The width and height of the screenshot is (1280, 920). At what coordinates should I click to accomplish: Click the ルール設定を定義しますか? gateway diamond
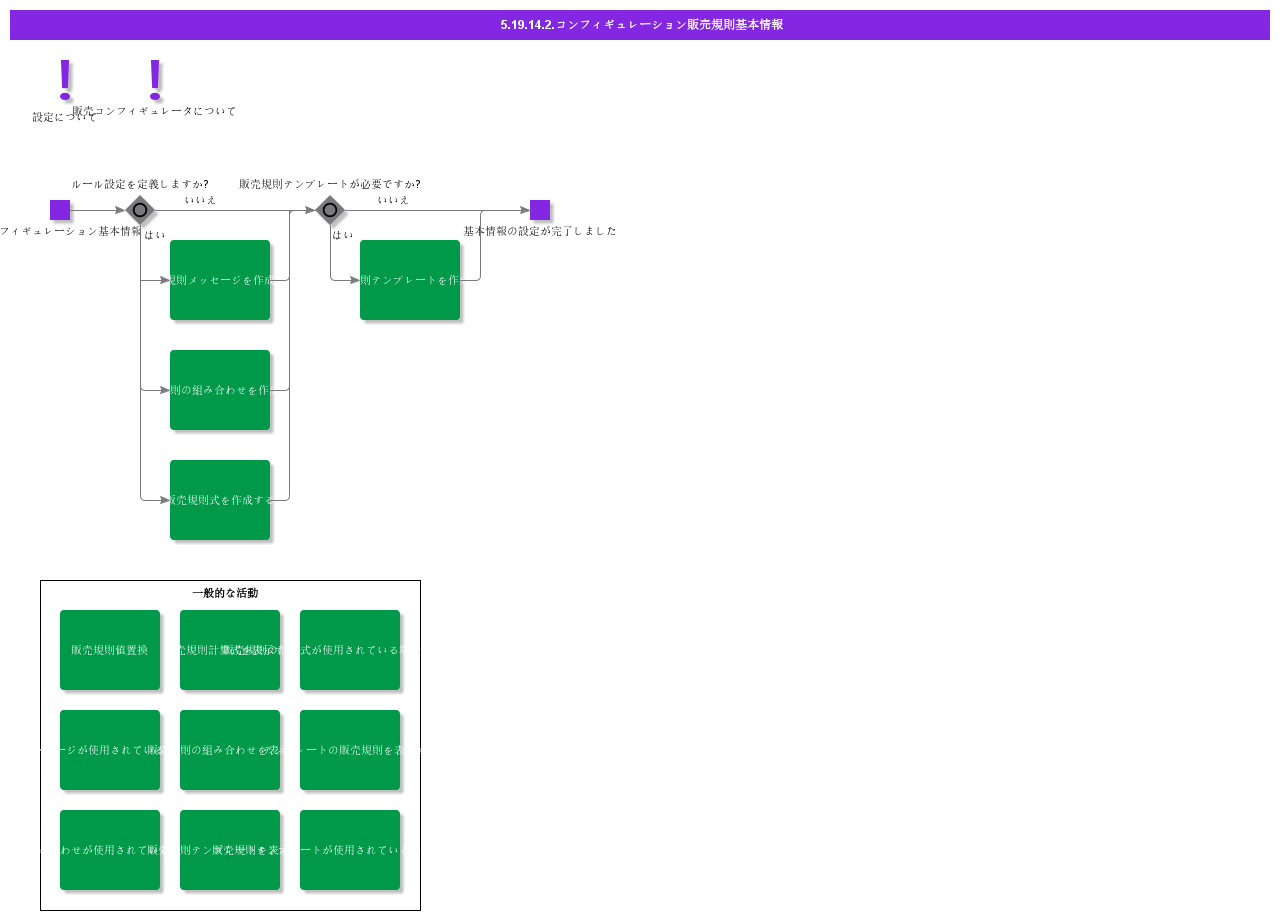140,210
